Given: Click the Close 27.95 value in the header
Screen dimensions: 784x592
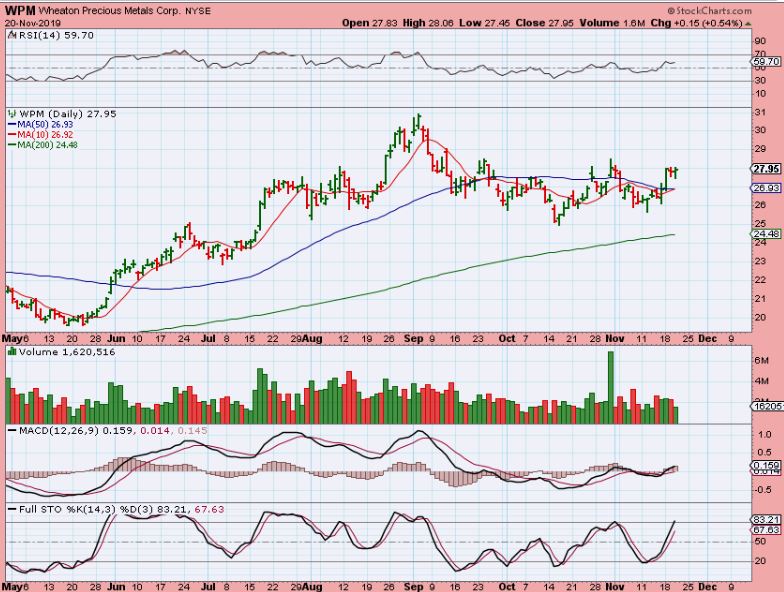Looking at the screenshot, I should 544,23.
